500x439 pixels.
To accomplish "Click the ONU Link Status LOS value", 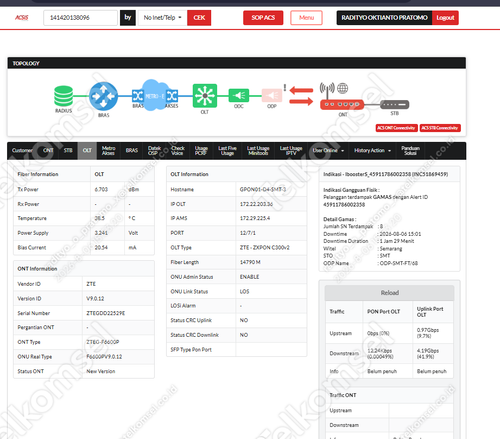I will click(244, 292).
